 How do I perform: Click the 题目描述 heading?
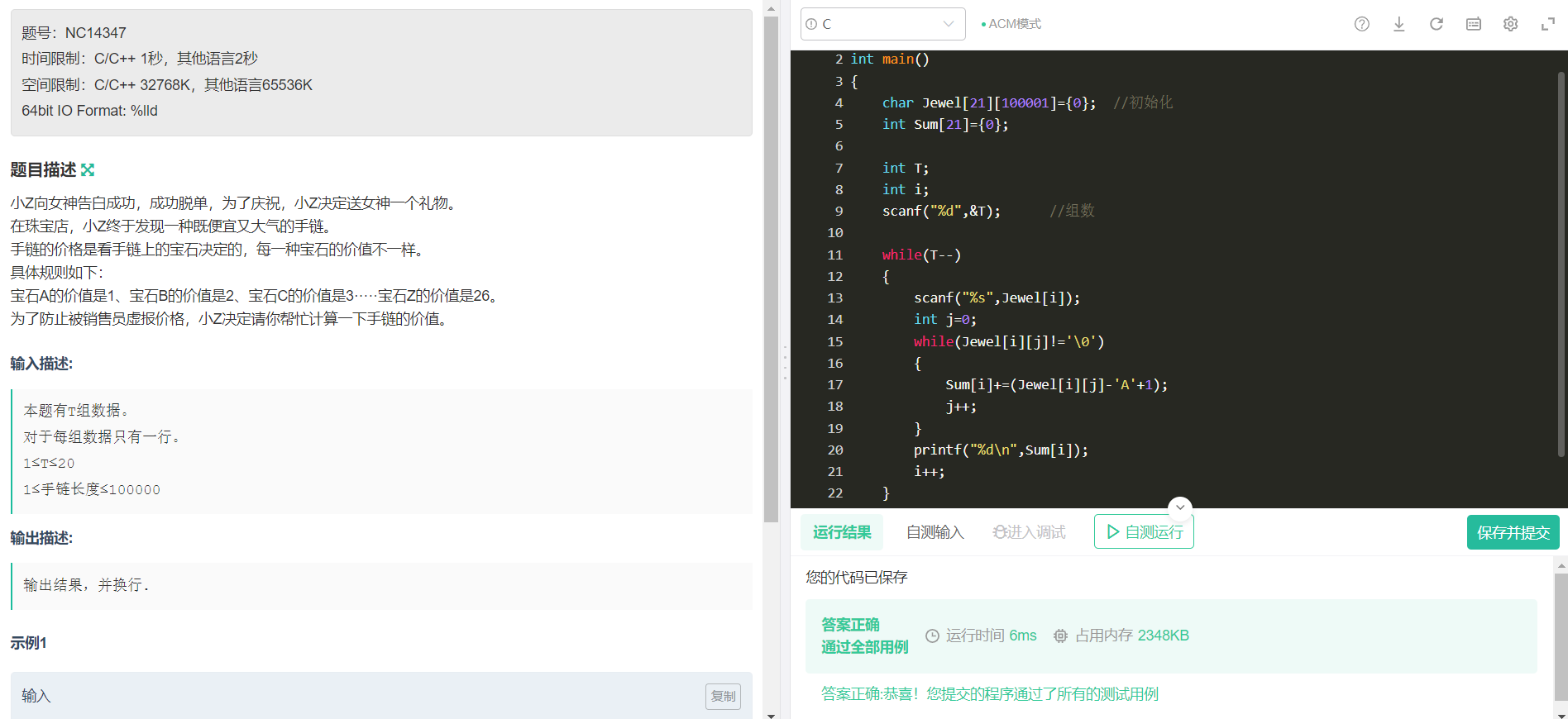[43, 169]
